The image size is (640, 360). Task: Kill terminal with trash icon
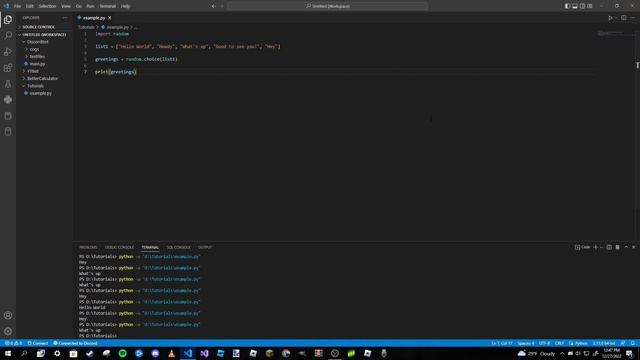pyautogui.click(x=618, y=247)
